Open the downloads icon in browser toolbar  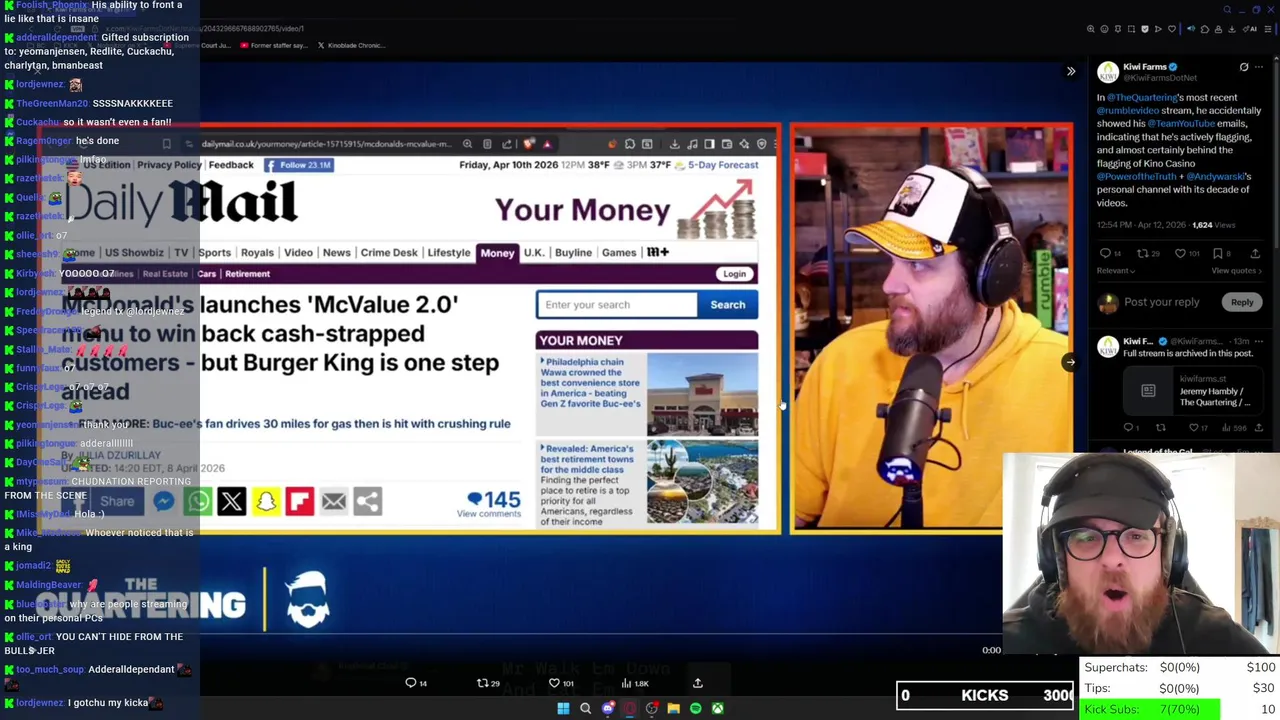675,144
